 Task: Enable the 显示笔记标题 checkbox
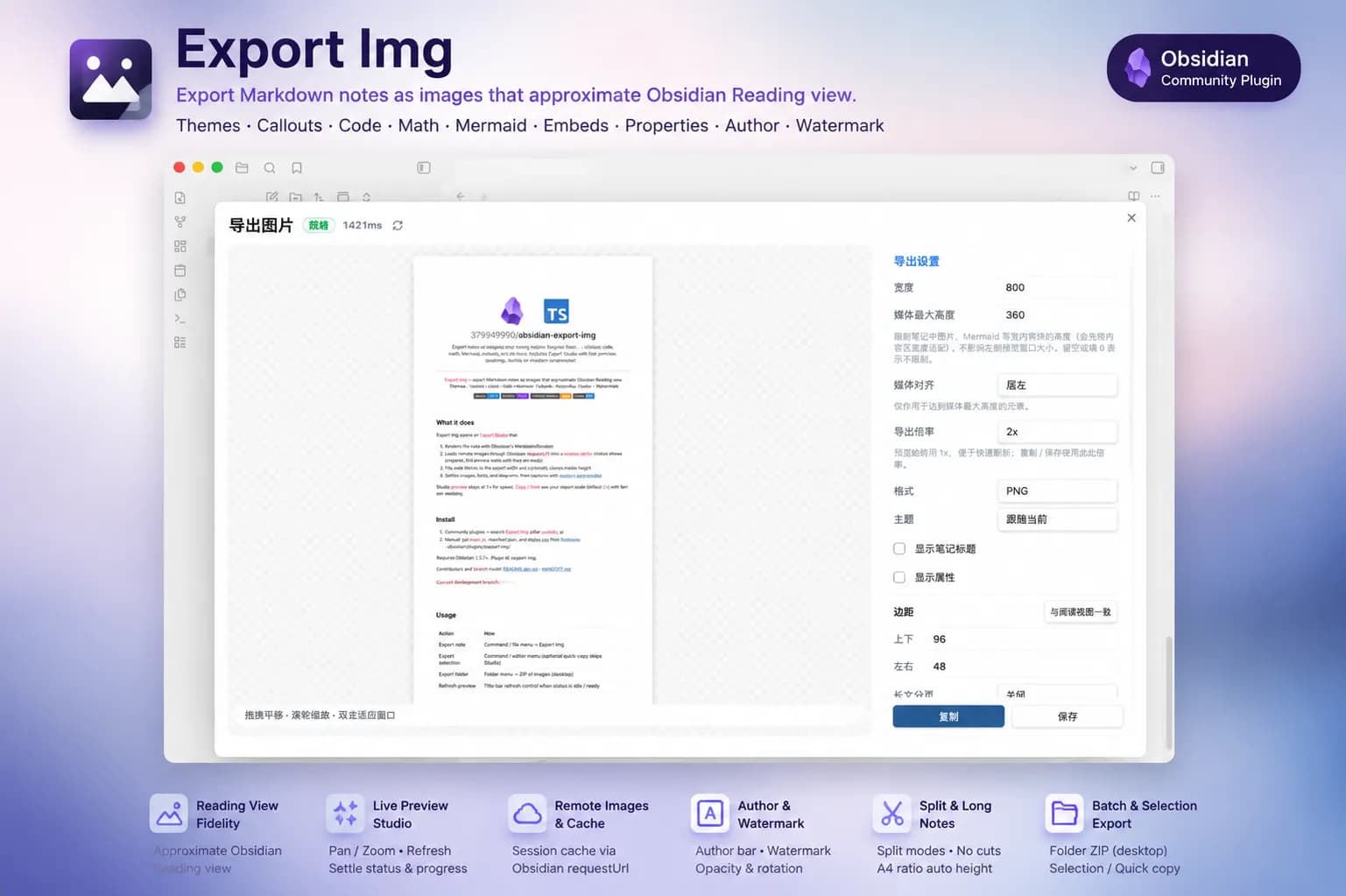click(x=899, y=548)
